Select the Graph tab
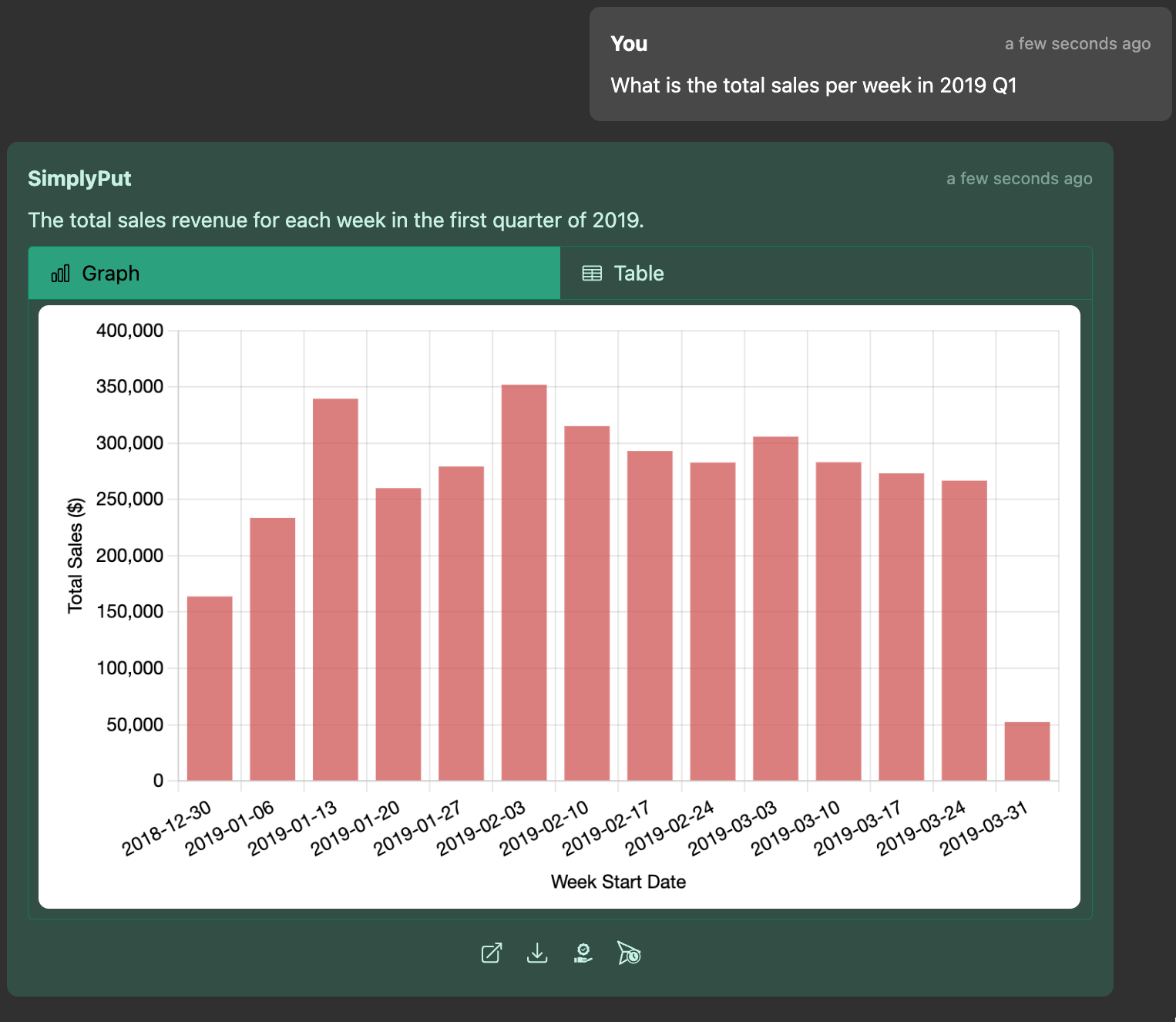Image resolution: width=1176 pixels, height=1022 pixels. pyautogui.click(x=294, y=273)
